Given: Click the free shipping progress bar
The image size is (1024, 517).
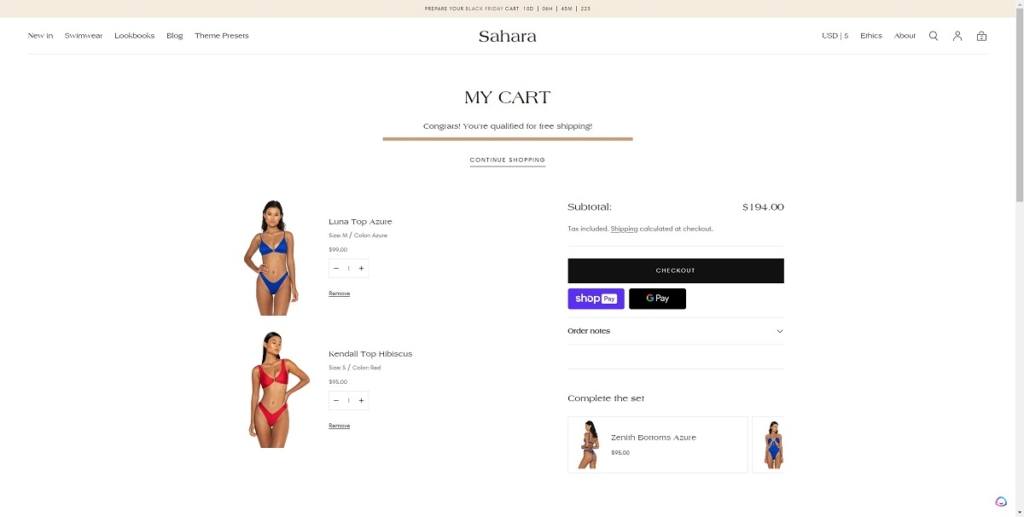Looking at the screenshot, I should coord(507,139).
